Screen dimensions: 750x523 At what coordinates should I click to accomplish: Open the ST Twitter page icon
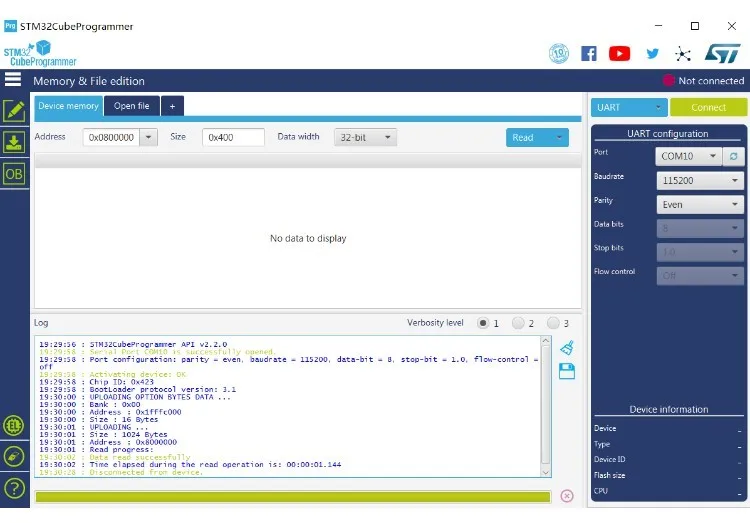(652, 54)
